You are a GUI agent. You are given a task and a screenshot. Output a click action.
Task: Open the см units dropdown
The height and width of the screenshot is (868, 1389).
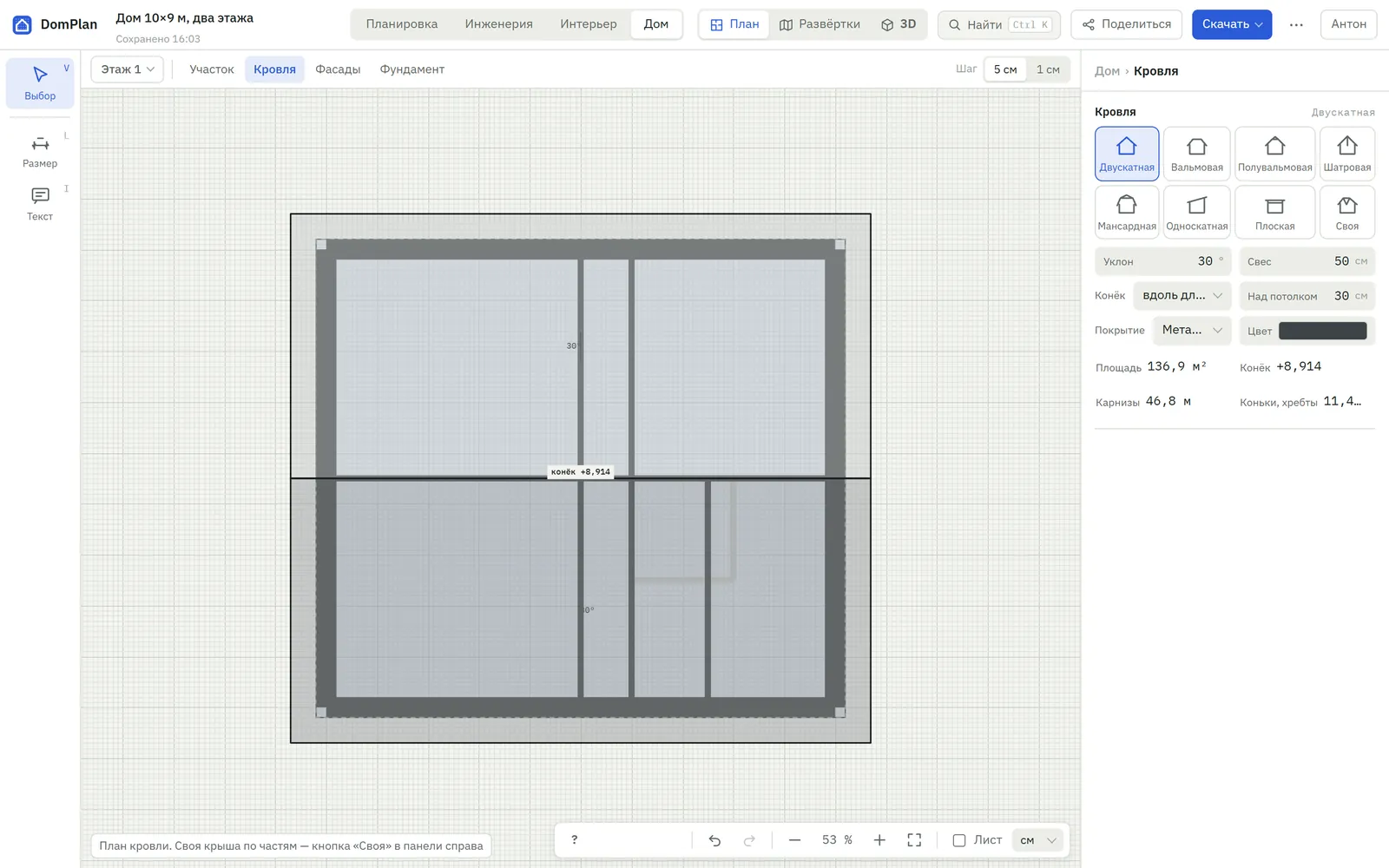(1038, 840)
